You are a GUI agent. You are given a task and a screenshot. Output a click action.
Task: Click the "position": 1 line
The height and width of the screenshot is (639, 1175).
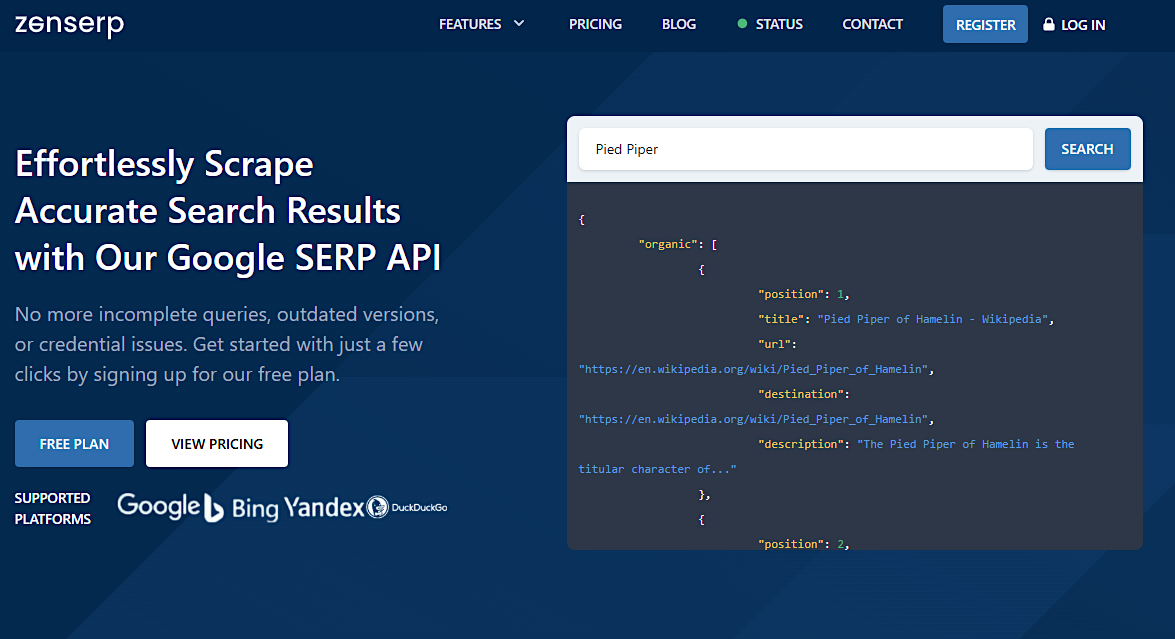[x=803, y=294]
